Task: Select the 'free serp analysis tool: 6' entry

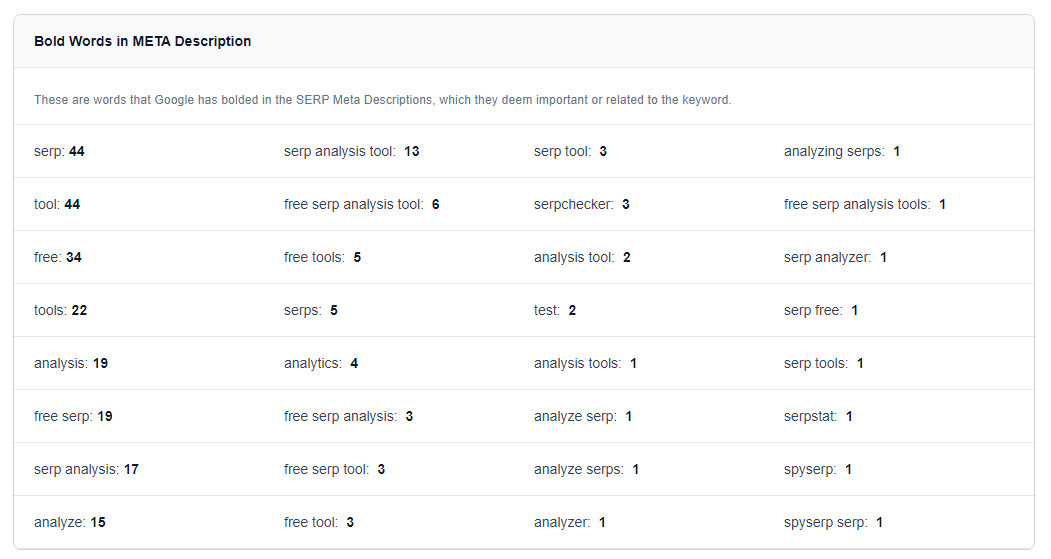Action: coord(361,204)
